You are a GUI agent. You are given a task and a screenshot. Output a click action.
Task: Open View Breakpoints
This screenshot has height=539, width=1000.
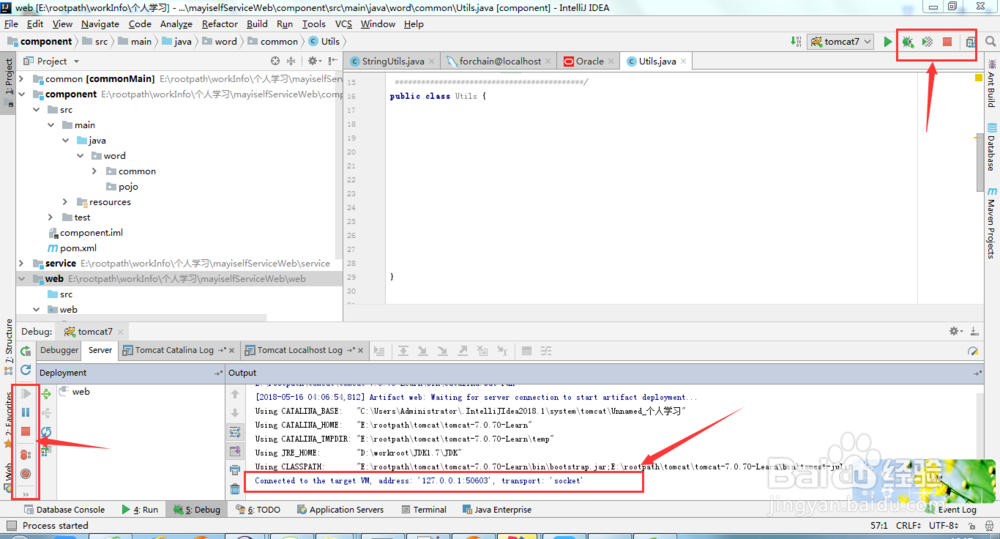pos(26,455)
